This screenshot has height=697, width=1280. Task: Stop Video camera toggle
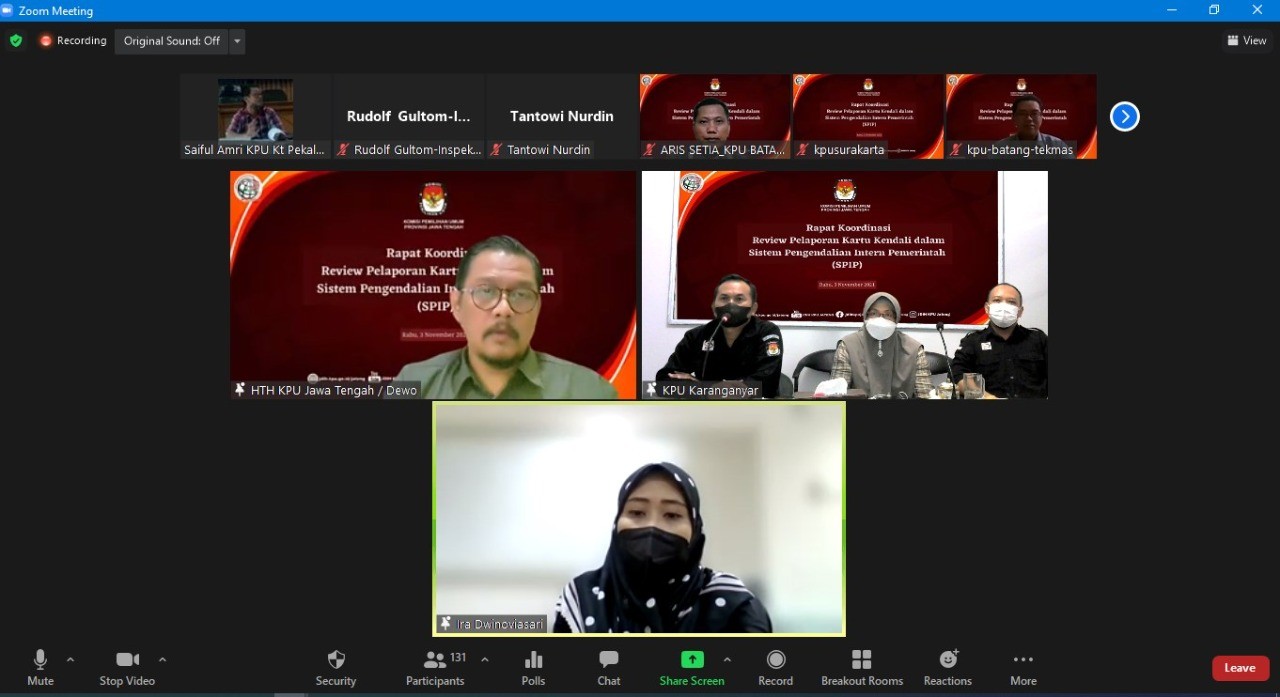coord(127,667)
